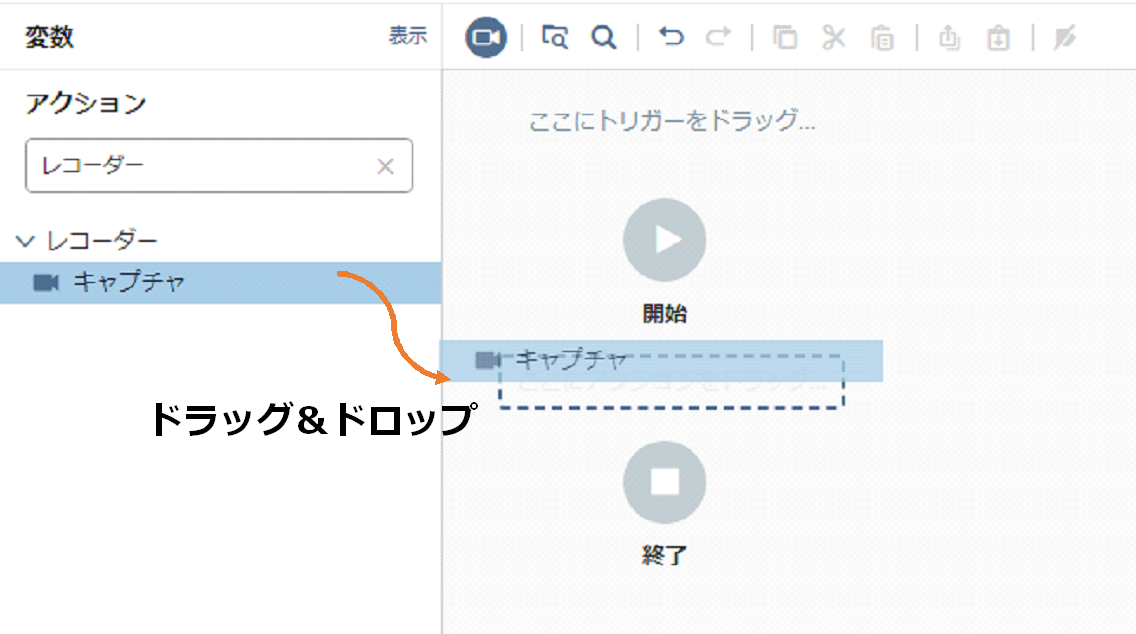Open the 変数 panel header
This screenshot has height=634, width=1136.
click(49, 37)
